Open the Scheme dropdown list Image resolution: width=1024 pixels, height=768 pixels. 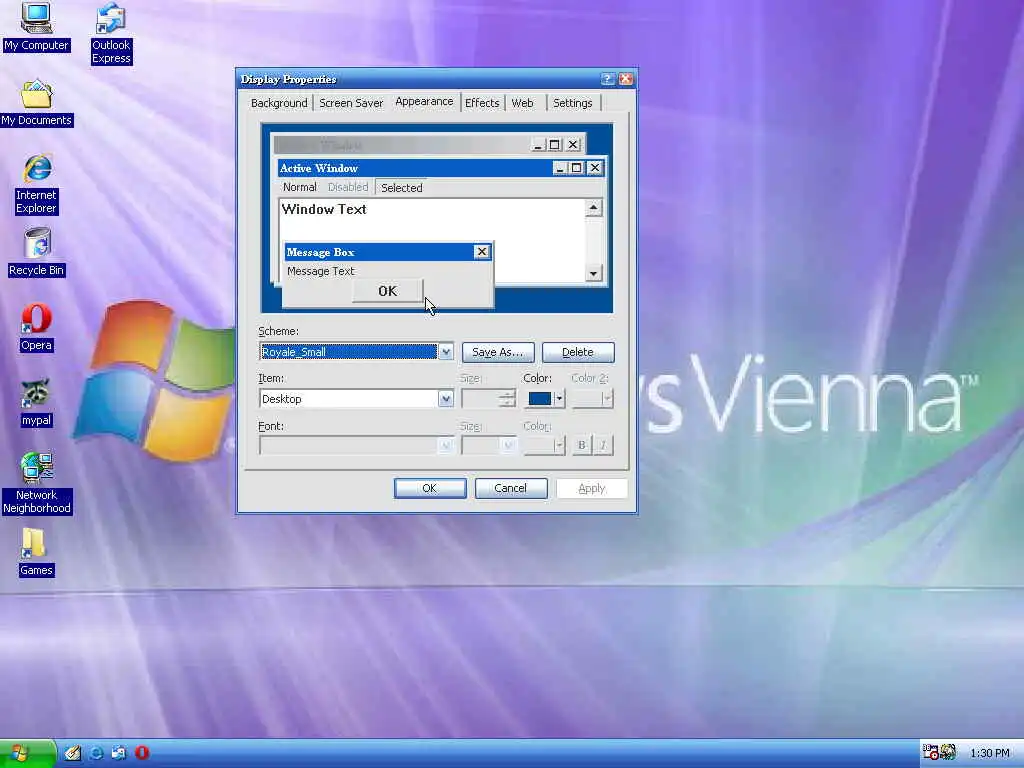(445, 352)
